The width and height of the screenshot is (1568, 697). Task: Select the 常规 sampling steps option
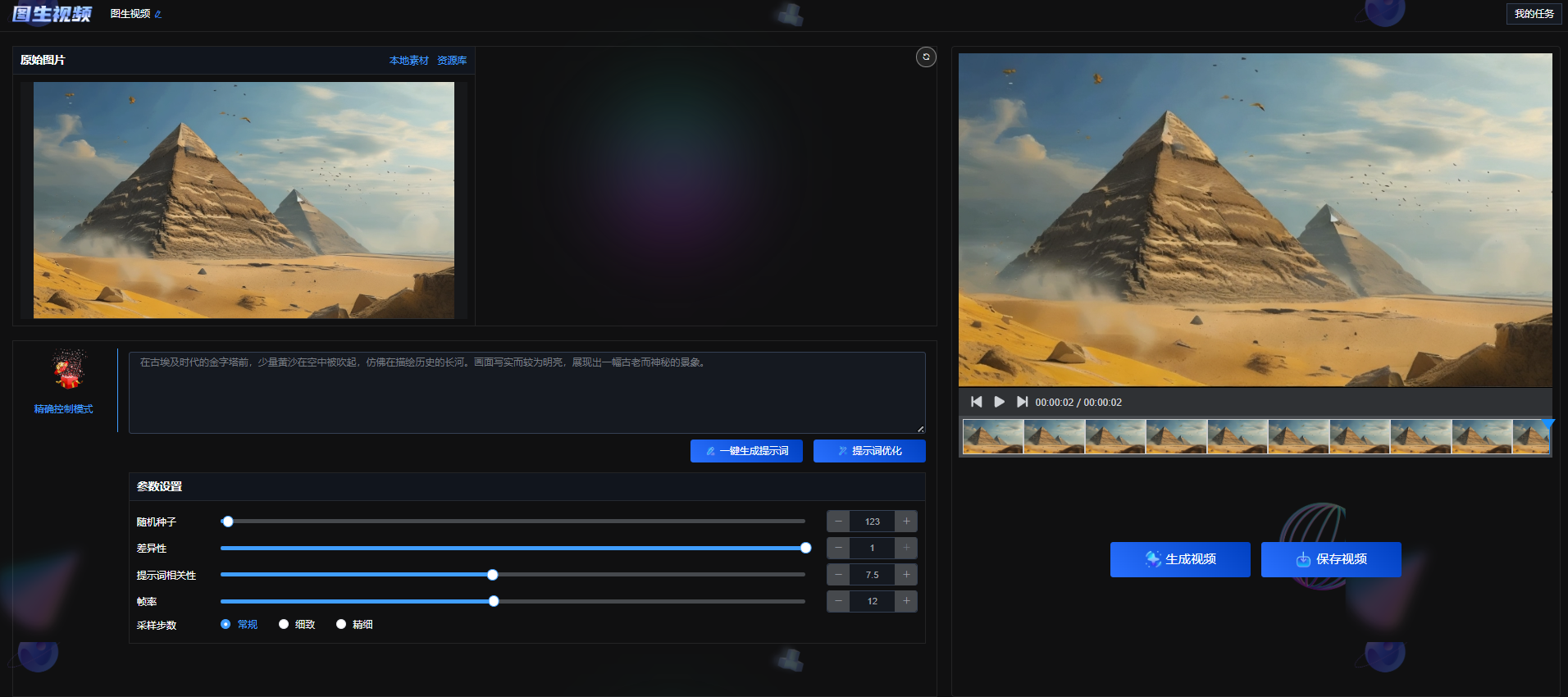click(226, 624)
